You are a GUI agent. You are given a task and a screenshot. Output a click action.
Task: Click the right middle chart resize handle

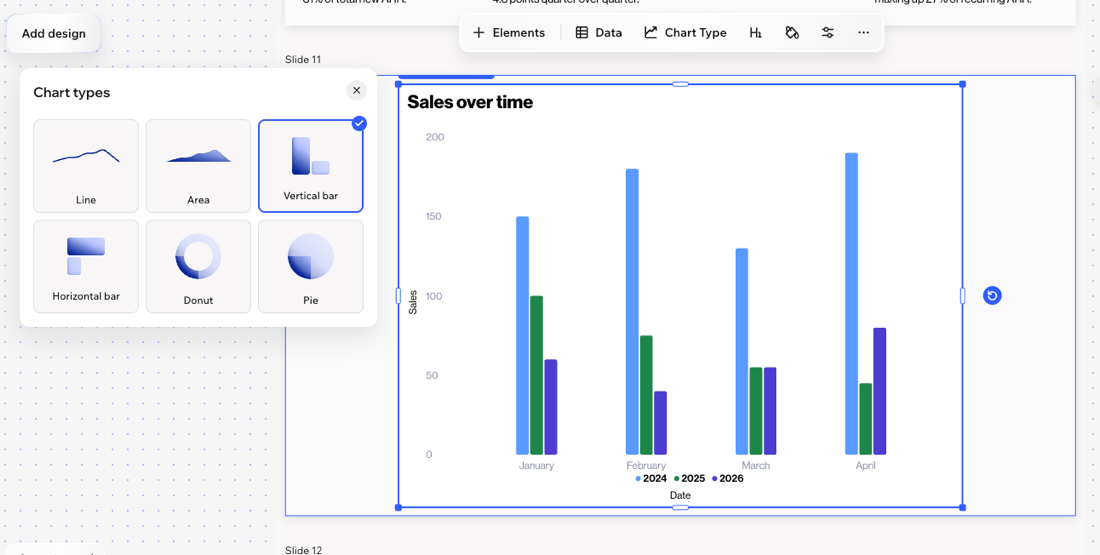962,296
